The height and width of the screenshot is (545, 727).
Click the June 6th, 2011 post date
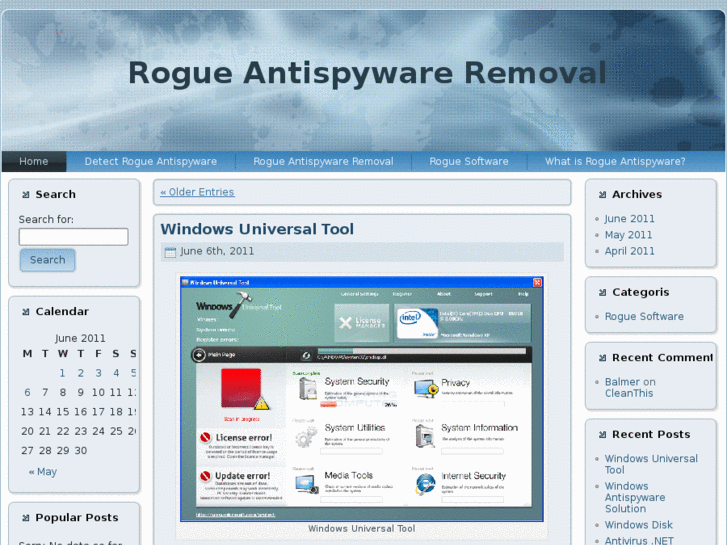pyautogui.click(x=217, y=251)
